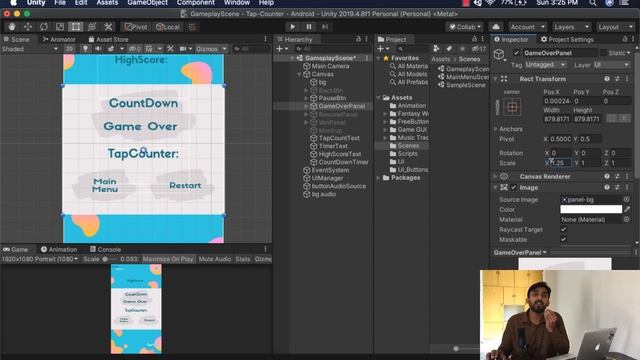Switch to the Asset Store tab

[x=109, y=40]
